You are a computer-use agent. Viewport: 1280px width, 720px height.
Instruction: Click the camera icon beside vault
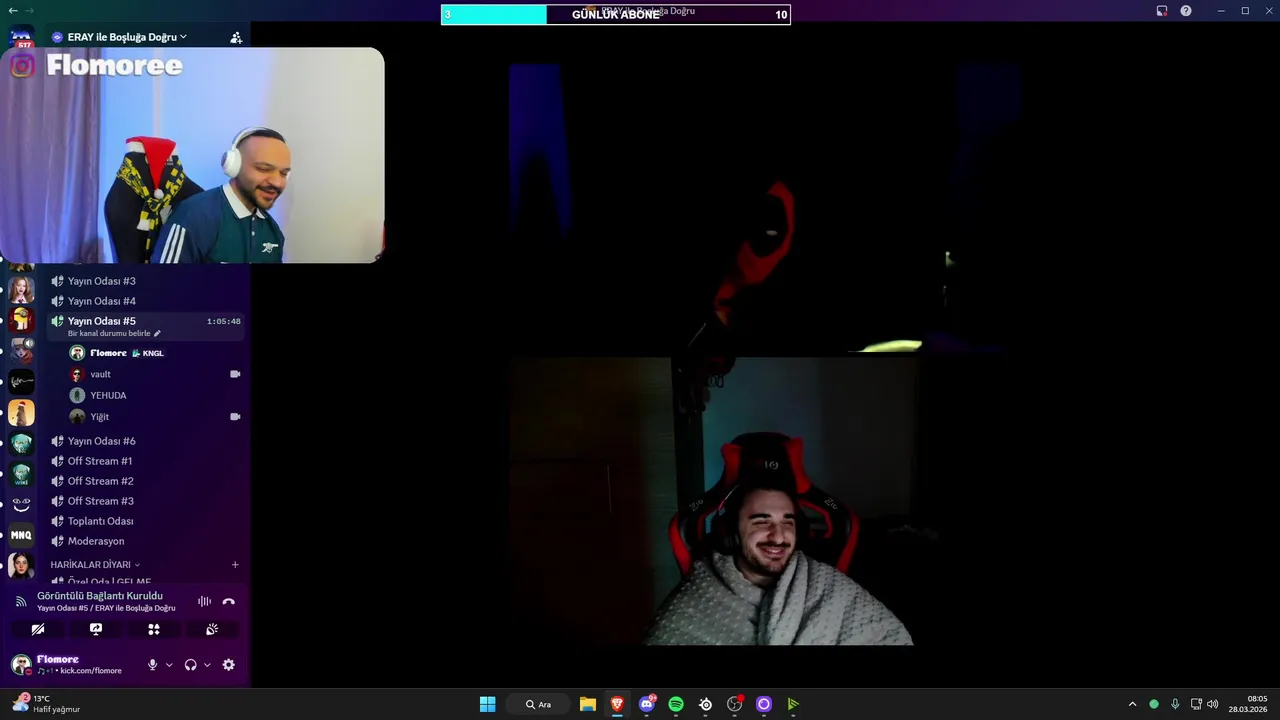tap(235, 374)
